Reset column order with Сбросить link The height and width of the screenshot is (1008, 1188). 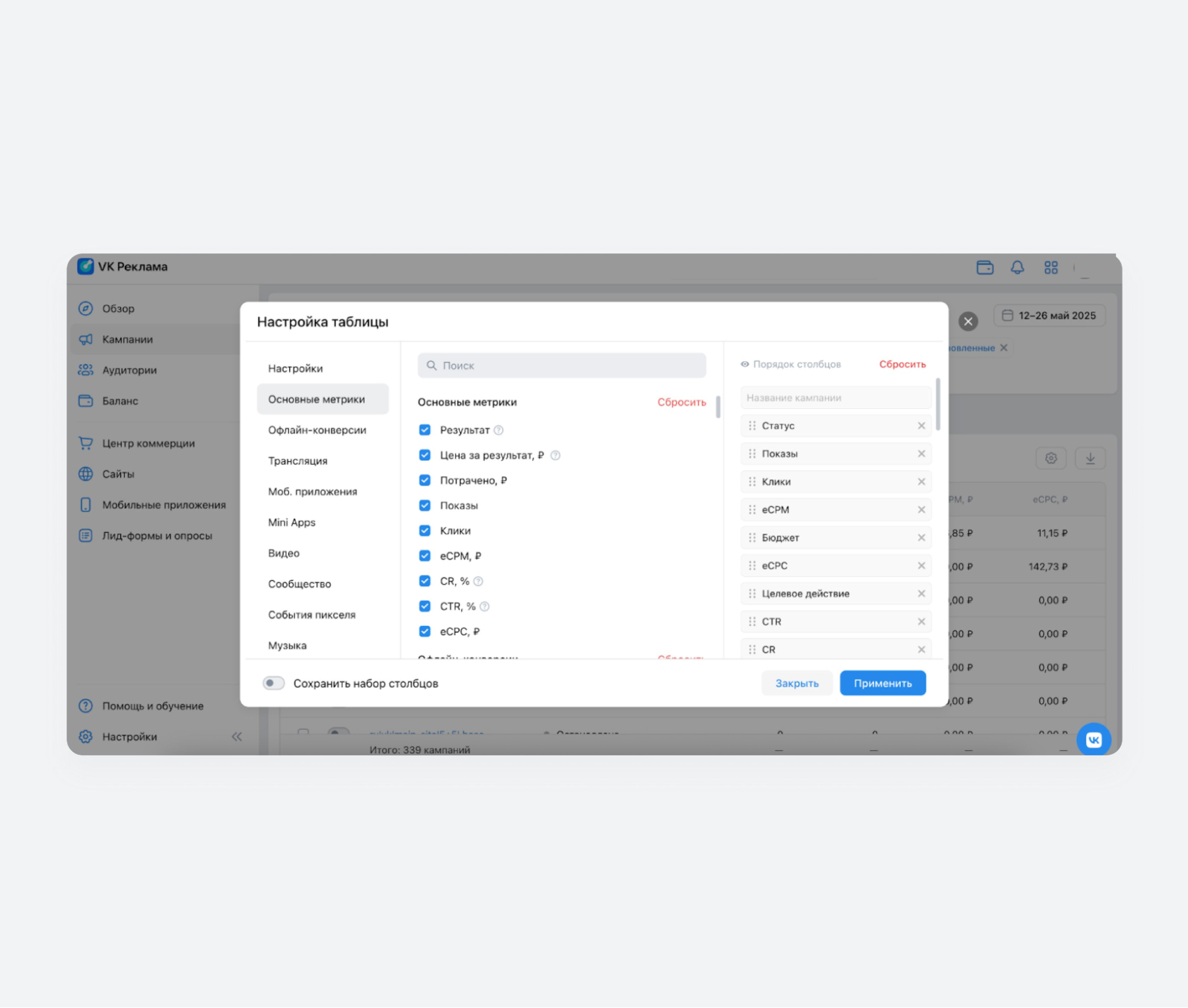(902, 364)
